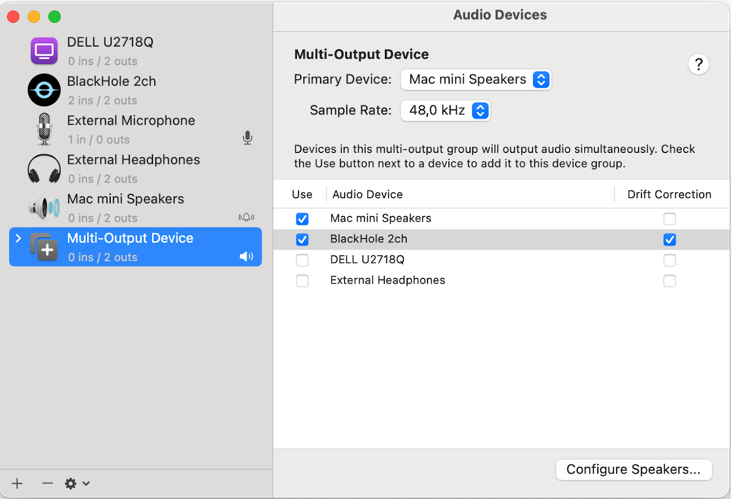Click the Multi-Output Device stacked icon
This screenshot has height=499, width=731.
[44, 247]
